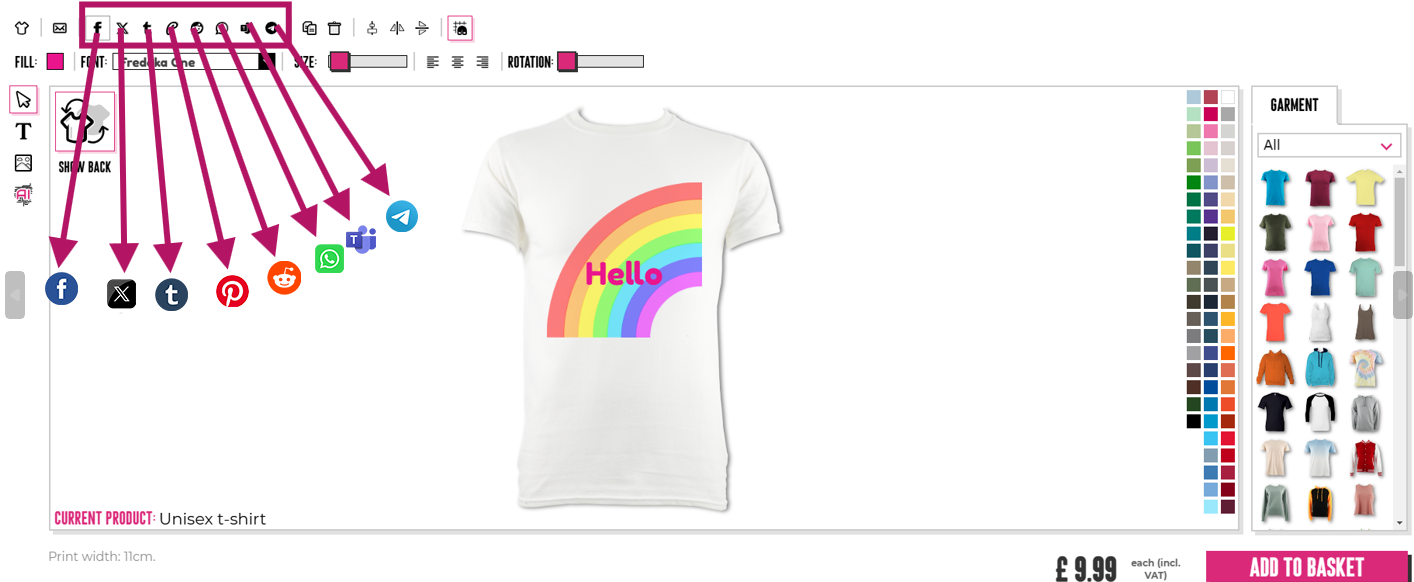Image resolution: width=1414 pixels, height=582 pixels.
Task: Click the duplicate object icon
Action: (x=310, y=28)
